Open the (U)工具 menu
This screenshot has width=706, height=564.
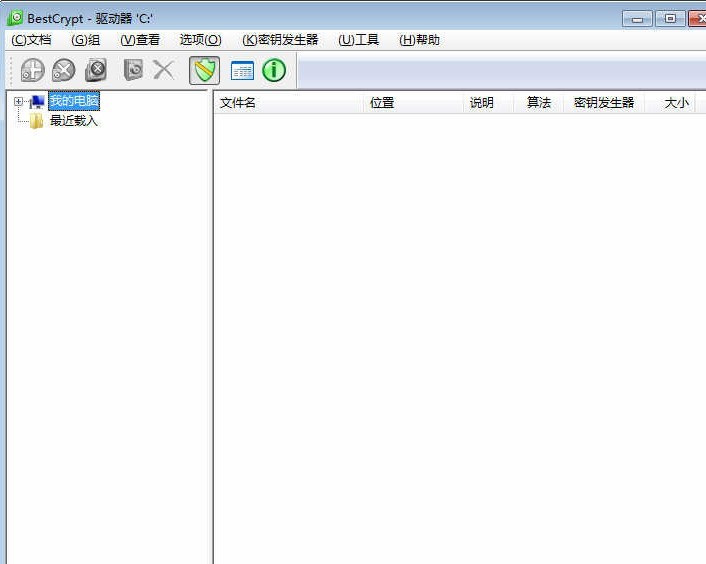358,40
